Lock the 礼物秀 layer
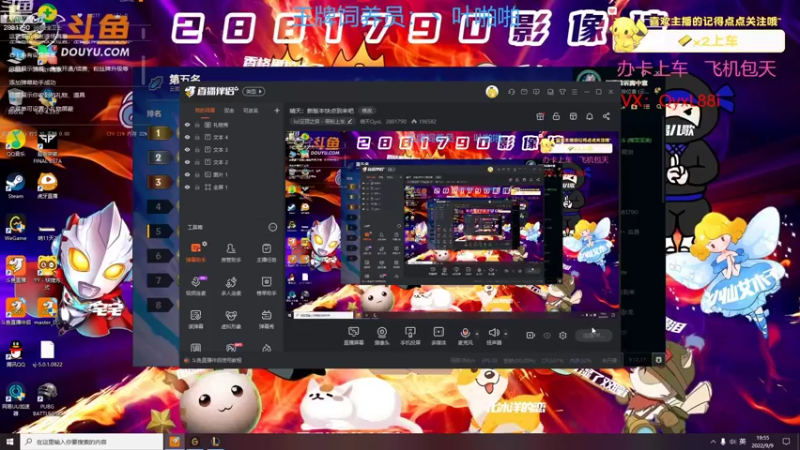This screenshot has height=450, width=800. click(x=197, y=124)
